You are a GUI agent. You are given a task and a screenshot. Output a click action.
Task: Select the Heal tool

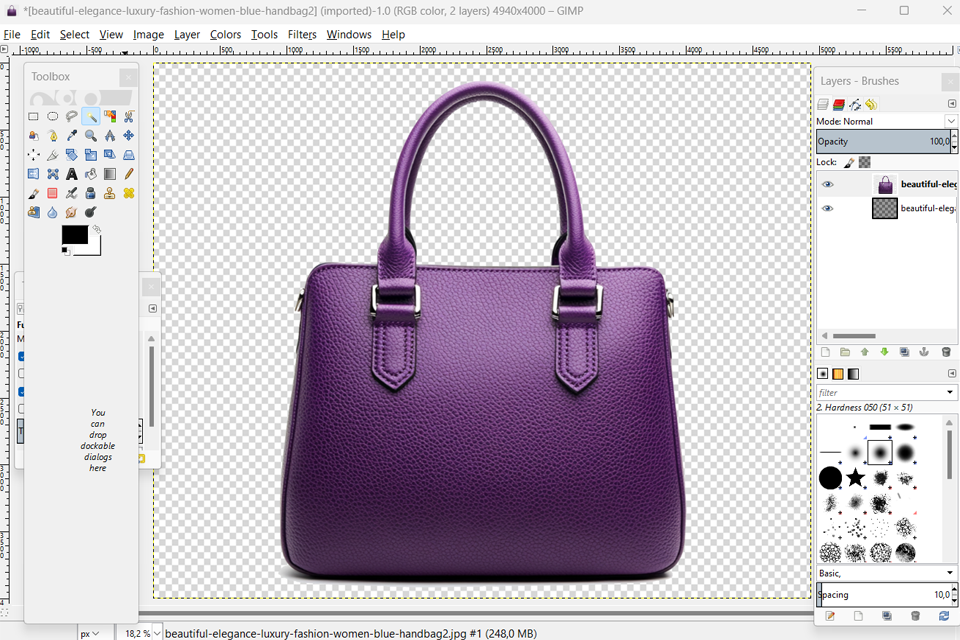click(x=129, y=194)
